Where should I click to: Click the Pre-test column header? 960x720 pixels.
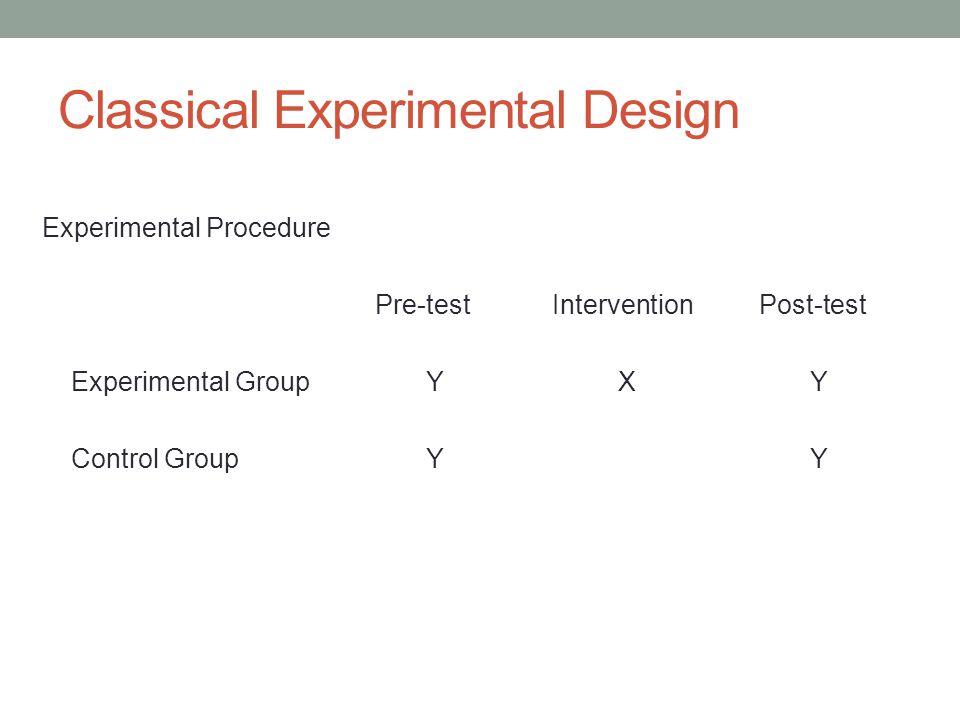422,304
